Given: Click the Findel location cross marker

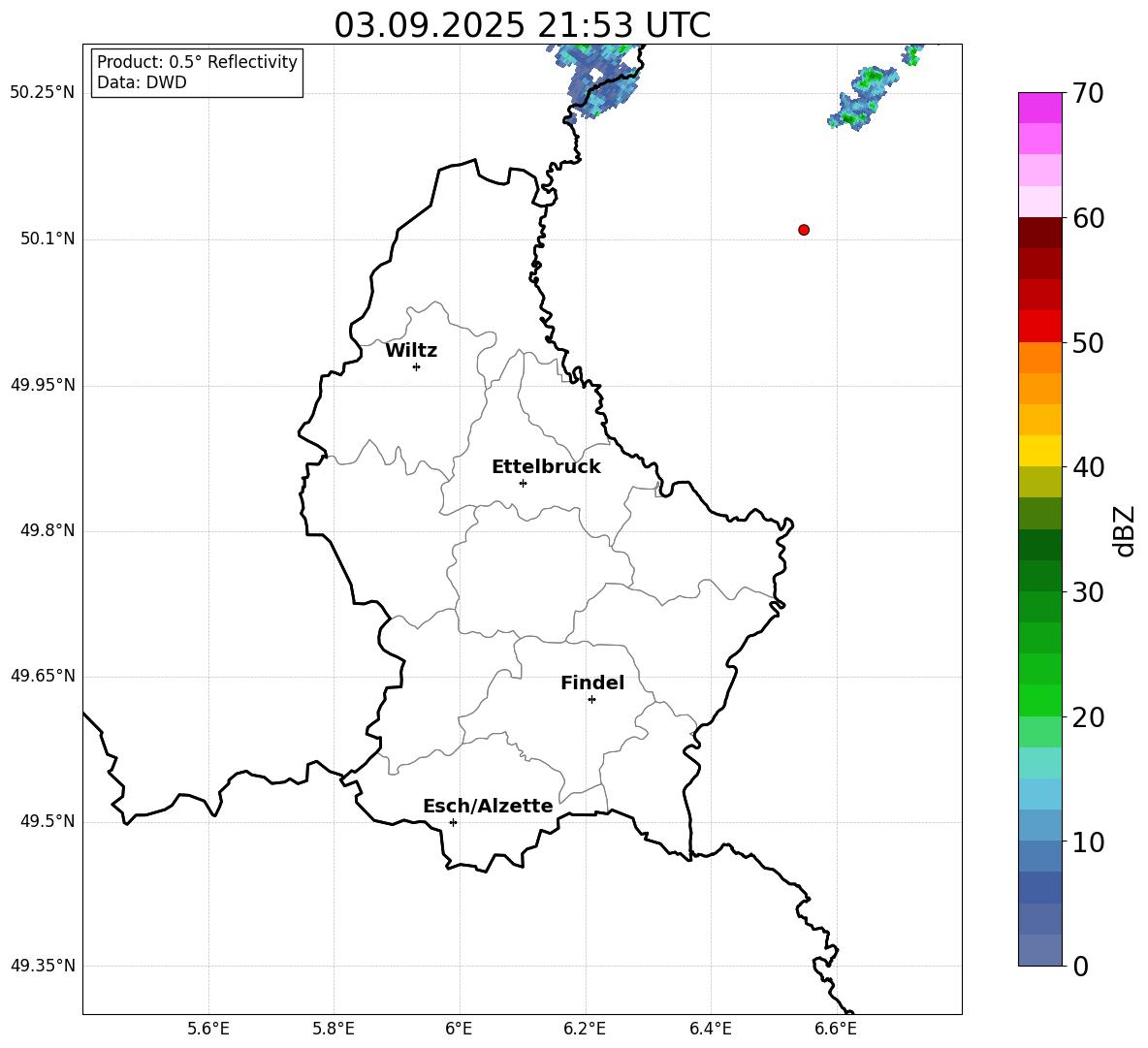Looking at the screenshot, I should (x=591, y=700).
